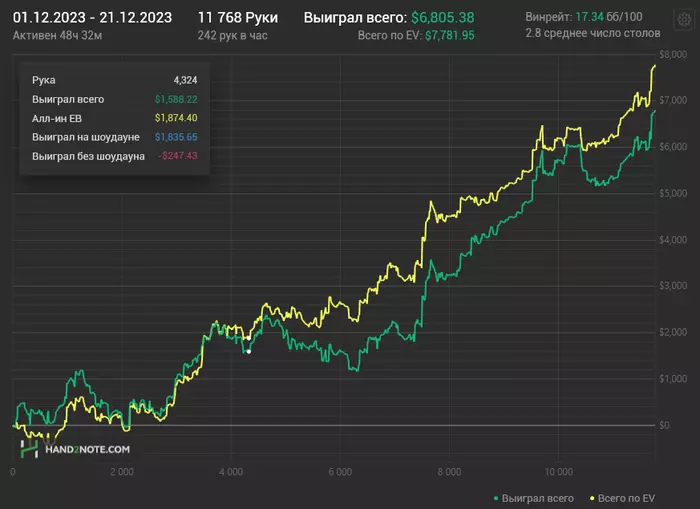Click the 'Выиграл на шоудауне' tooltip row
The height and width of the screenshot is (509, 700).
115,137
